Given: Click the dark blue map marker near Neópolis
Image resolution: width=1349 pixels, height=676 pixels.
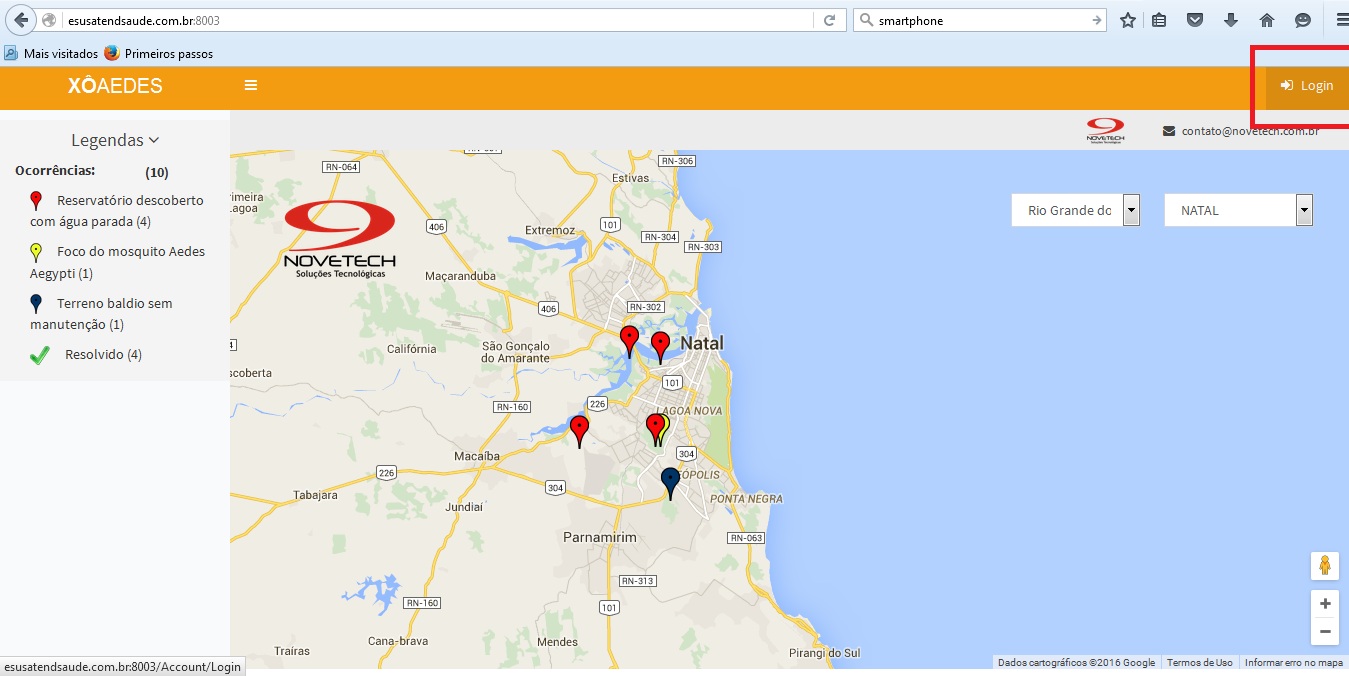Looking at the screenshot, I should [671, 484].
